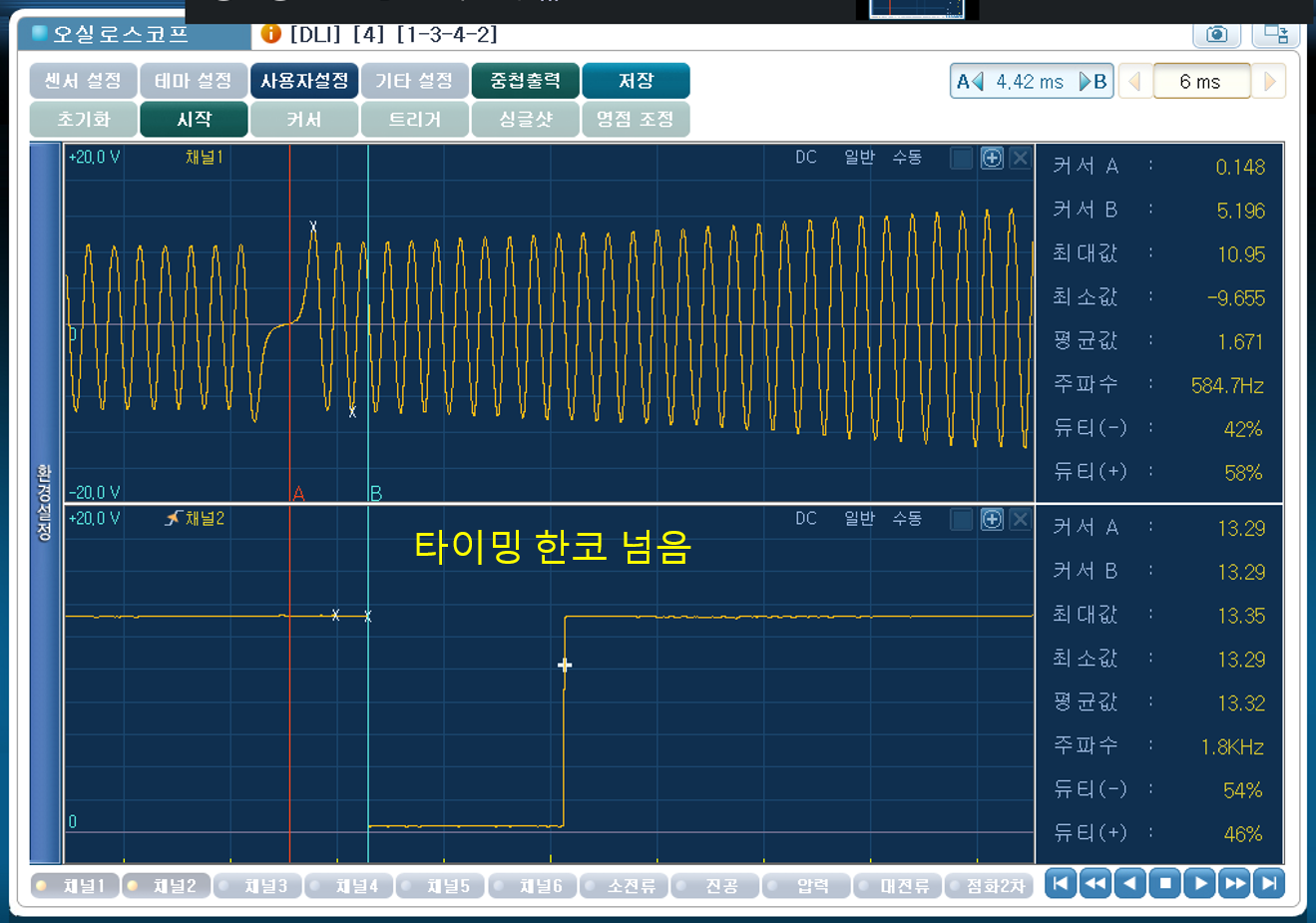
Task: Enable the 채널3 channel toggle
Action: click(x=256, y=886)
